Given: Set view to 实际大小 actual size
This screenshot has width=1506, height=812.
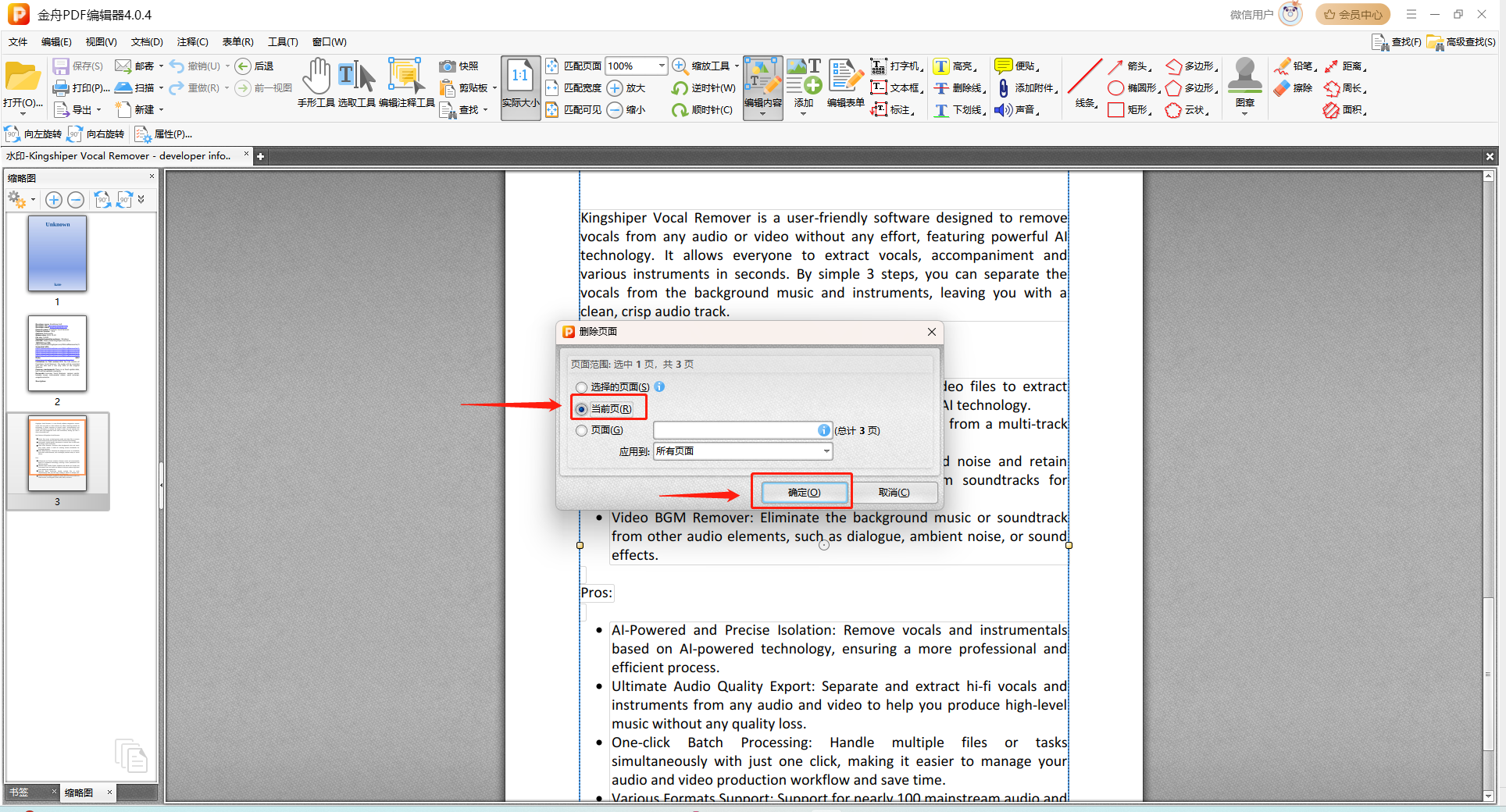Looking at the screenshot, I should pos(520,87).
